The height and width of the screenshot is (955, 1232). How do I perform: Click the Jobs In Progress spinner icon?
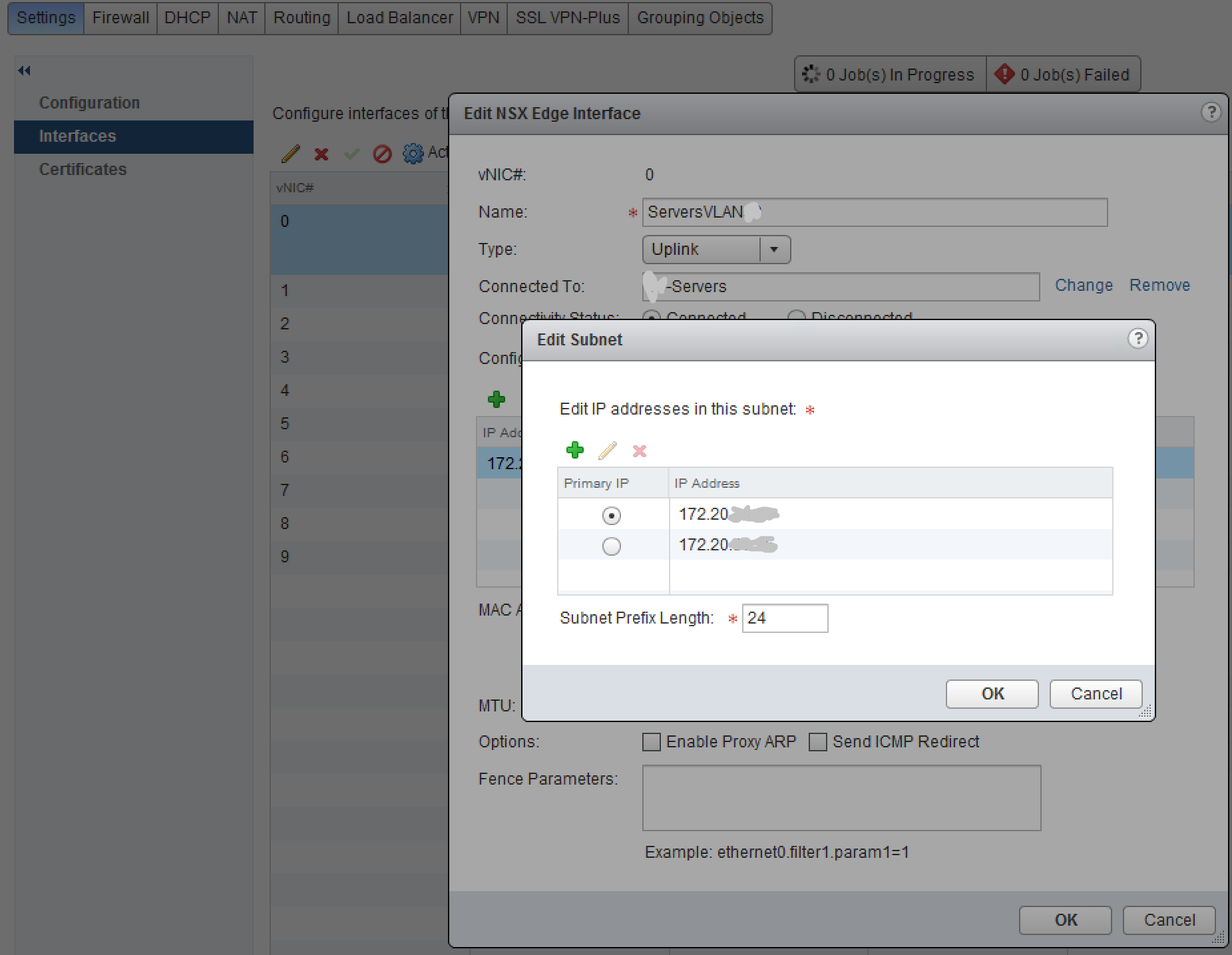[x=811, y=74]
